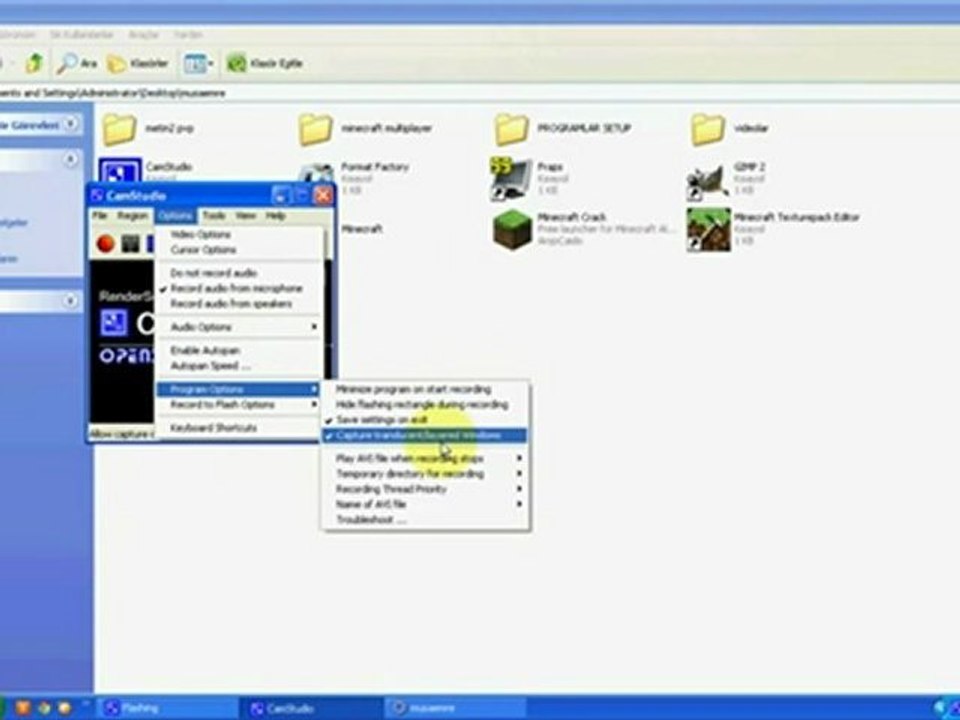The height and width of the screenshot is (720, 960).
Task: Expand the Audio Options submenu
Action: [x=239, y=327]
